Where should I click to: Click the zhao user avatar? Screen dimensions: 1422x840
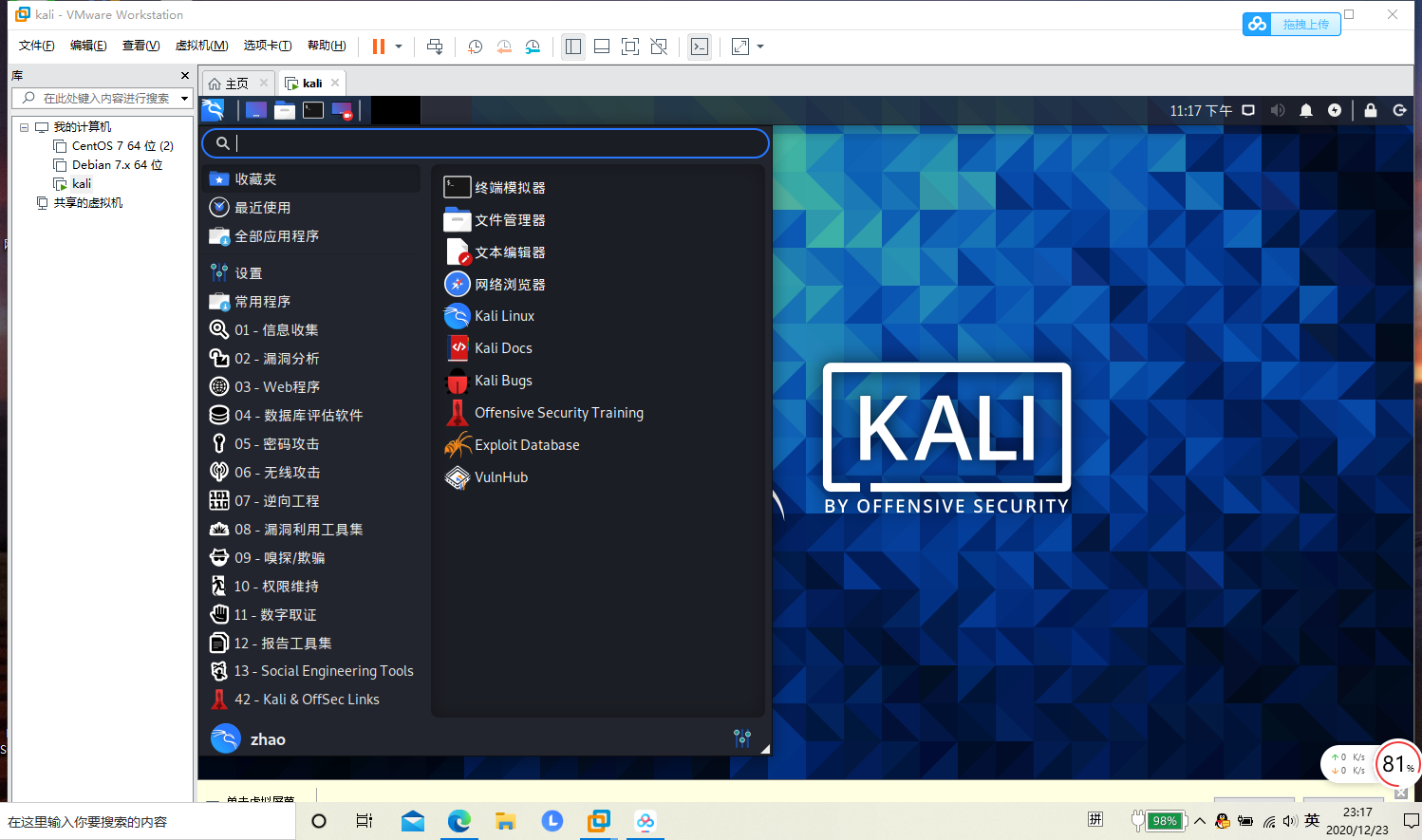tap(225, 738)
